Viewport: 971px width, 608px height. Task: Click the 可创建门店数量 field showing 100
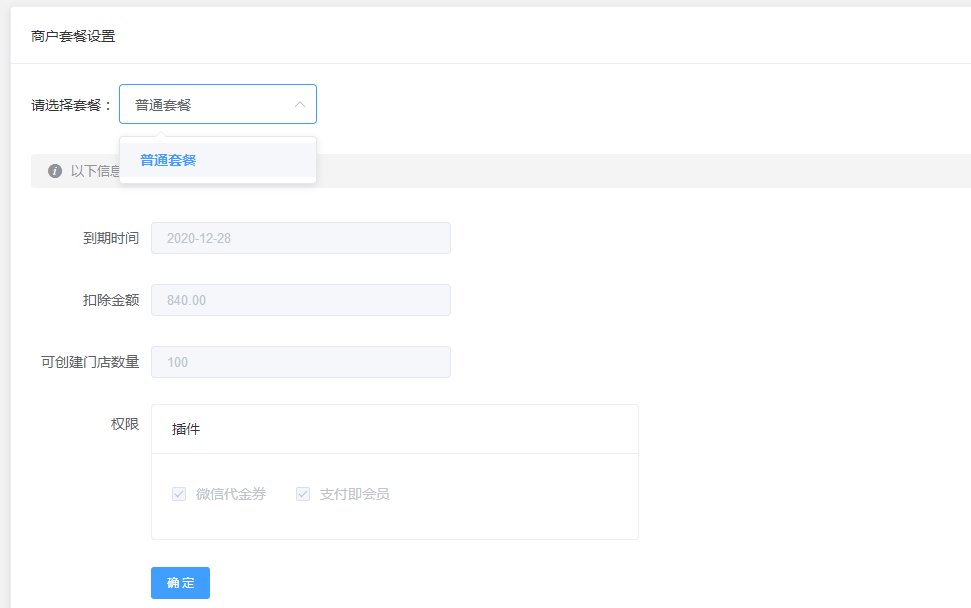tap(300, 362)
